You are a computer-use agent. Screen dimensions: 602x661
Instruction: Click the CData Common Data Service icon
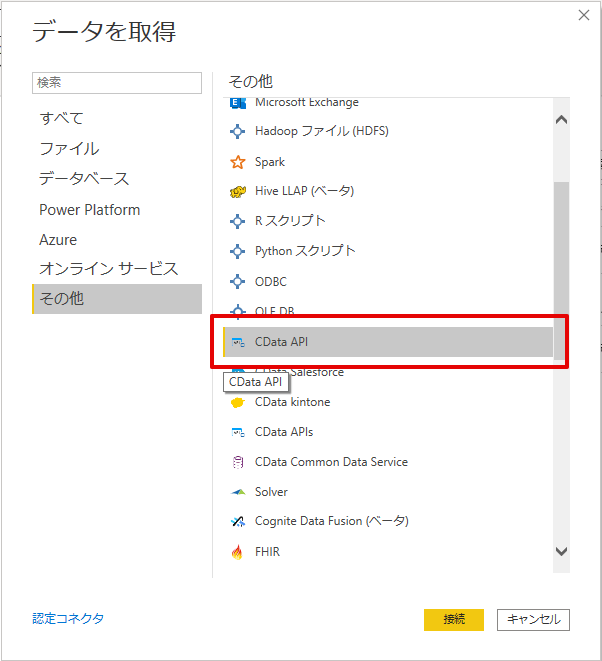238,462
